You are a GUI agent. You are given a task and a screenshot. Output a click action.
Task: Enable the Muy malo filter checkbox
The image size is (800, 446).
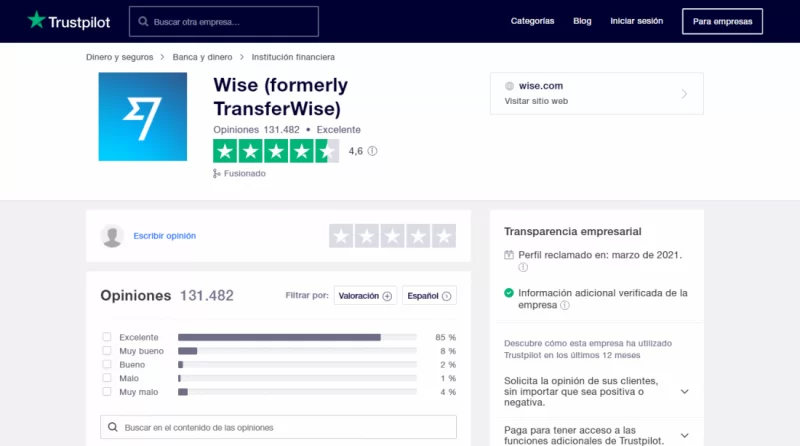(x=107, y=392)
